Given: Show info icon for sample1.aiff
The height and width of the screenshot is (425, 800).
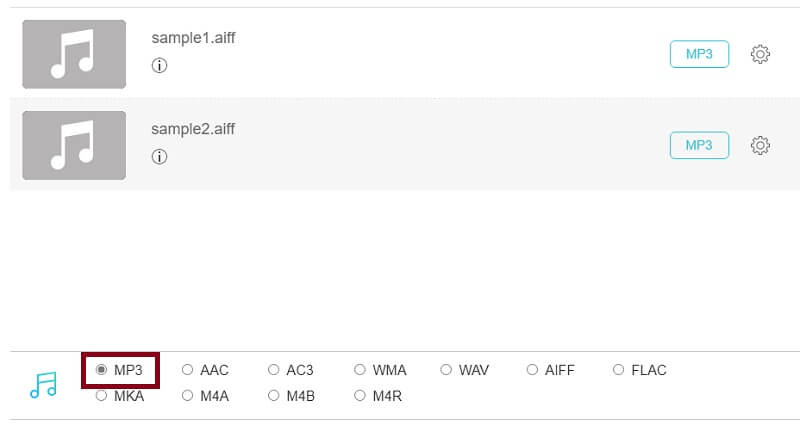Looking at the screenshot, I should coord(159,66).
